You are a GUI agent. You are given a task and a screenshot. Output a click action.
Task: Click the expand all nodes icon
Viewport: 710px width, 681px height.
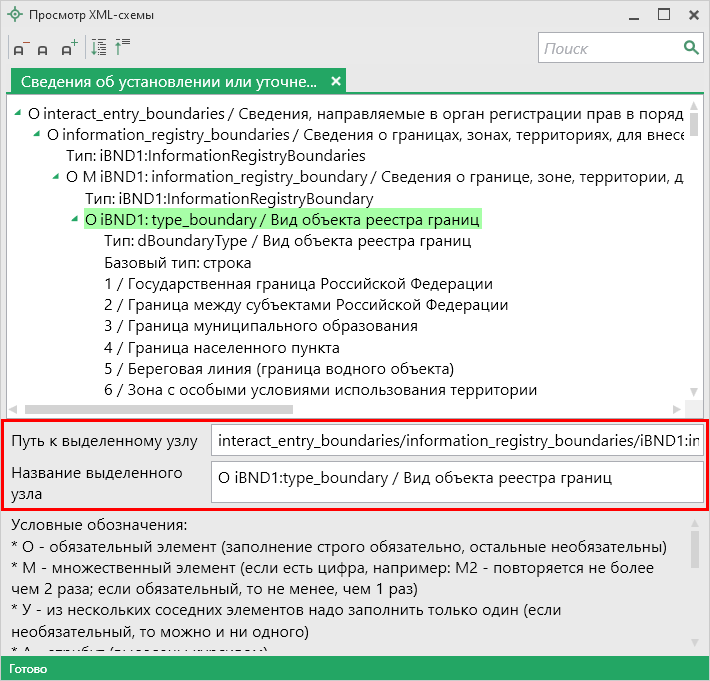99,47
